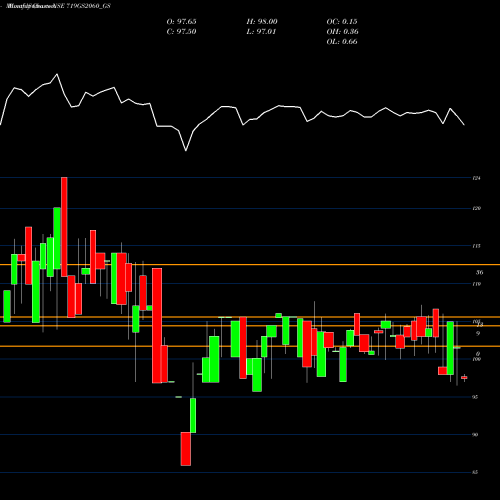500x500 pixels.
Task: Click the 90 price axis label
Action: tap(475, 435)
